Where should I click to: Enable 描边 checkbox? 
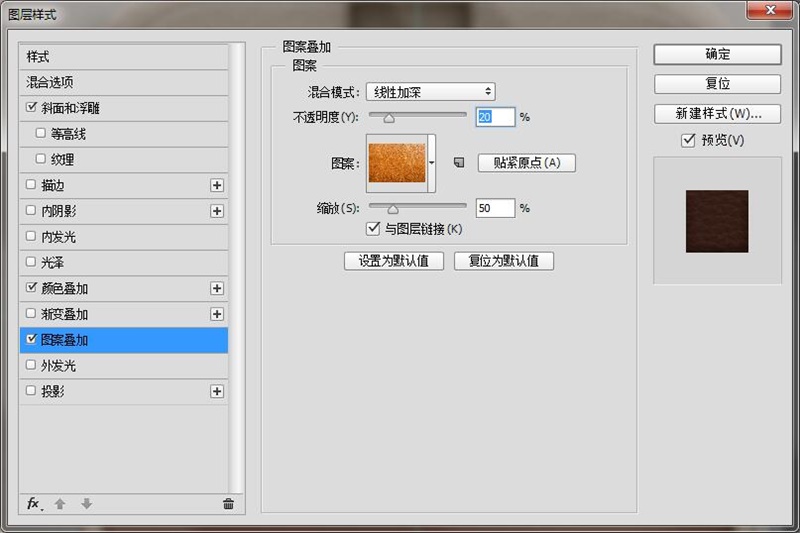[x=31, y=184]
